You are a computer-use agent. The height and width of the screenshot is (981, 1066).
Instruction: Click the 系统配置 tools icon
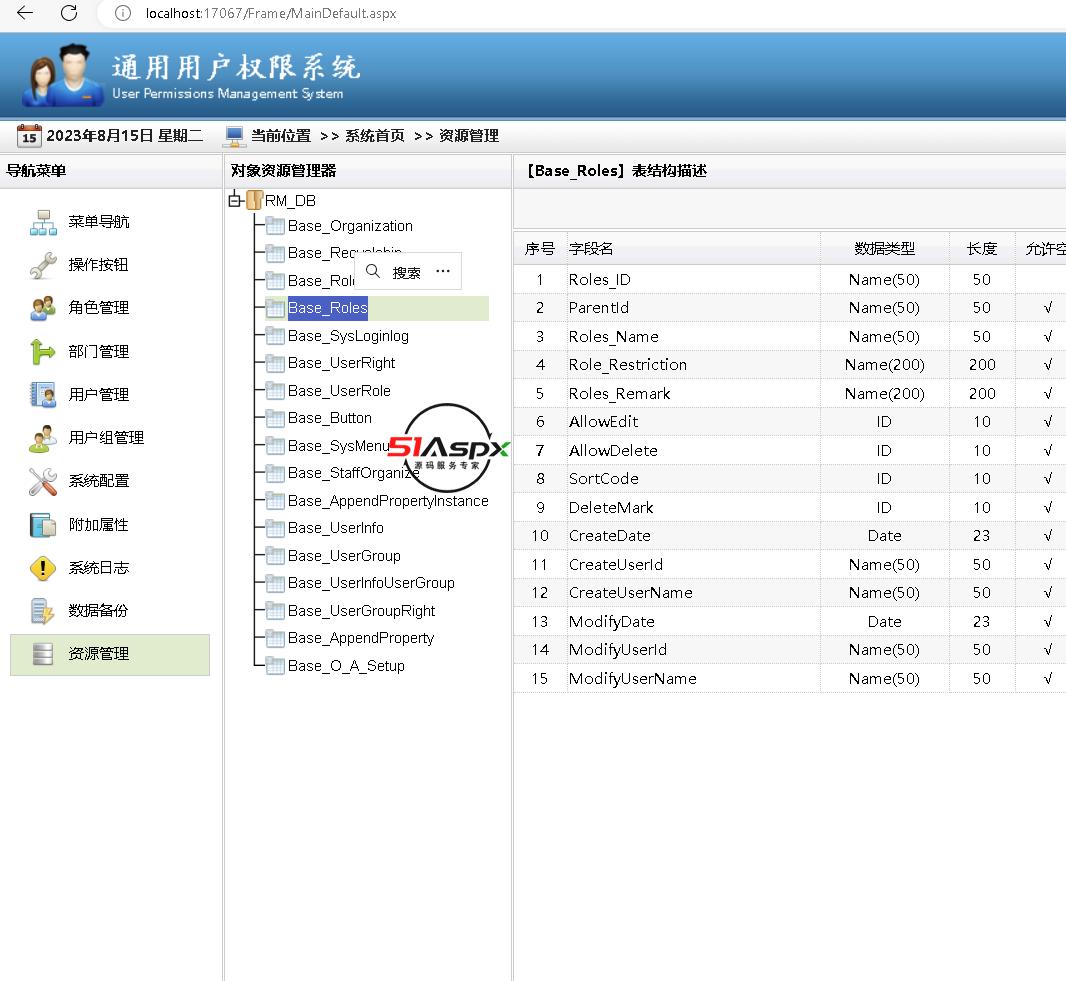(x=44, y=481)
